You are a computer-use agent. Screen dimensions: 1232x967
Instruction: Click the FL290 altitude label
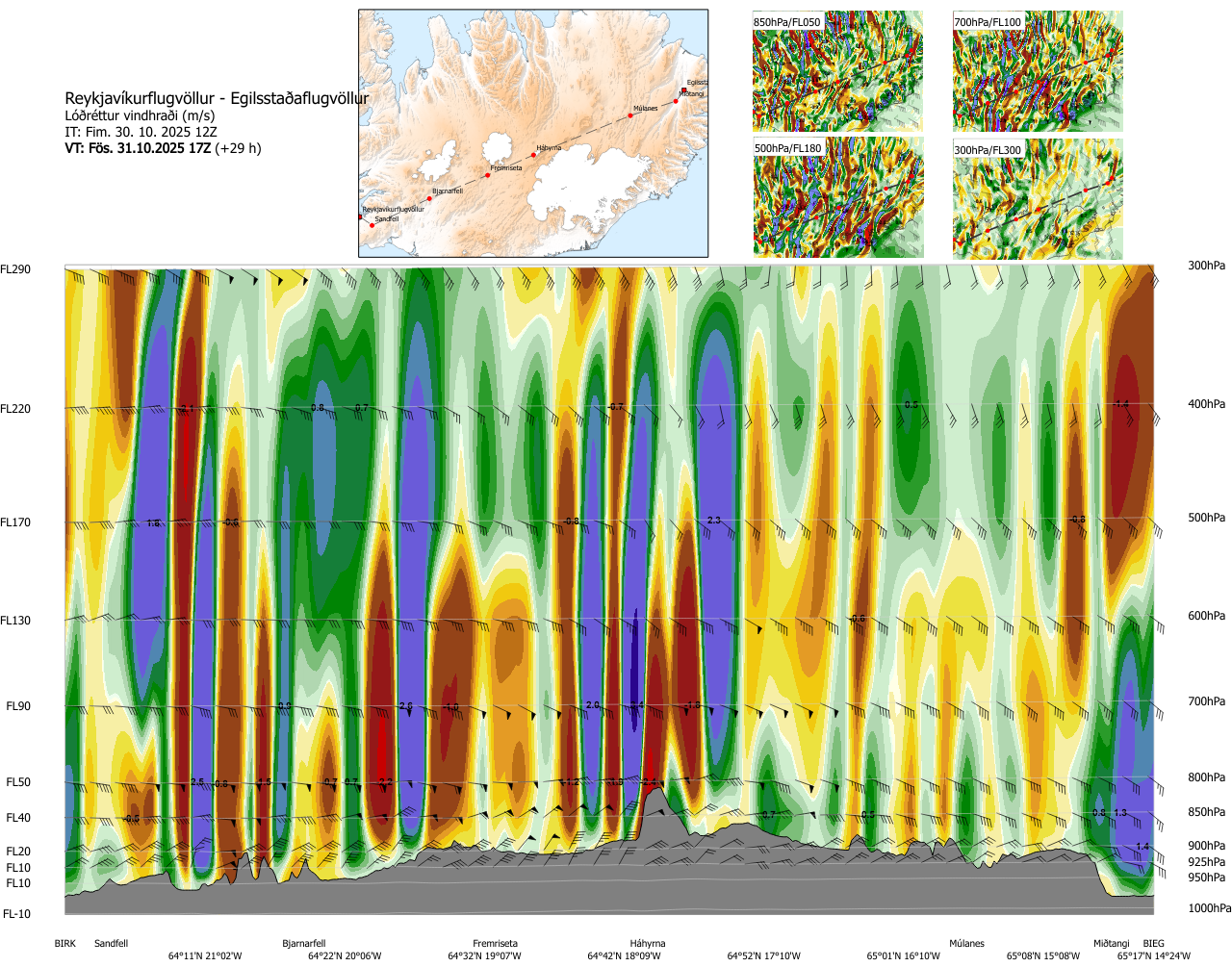pos(15,269)
